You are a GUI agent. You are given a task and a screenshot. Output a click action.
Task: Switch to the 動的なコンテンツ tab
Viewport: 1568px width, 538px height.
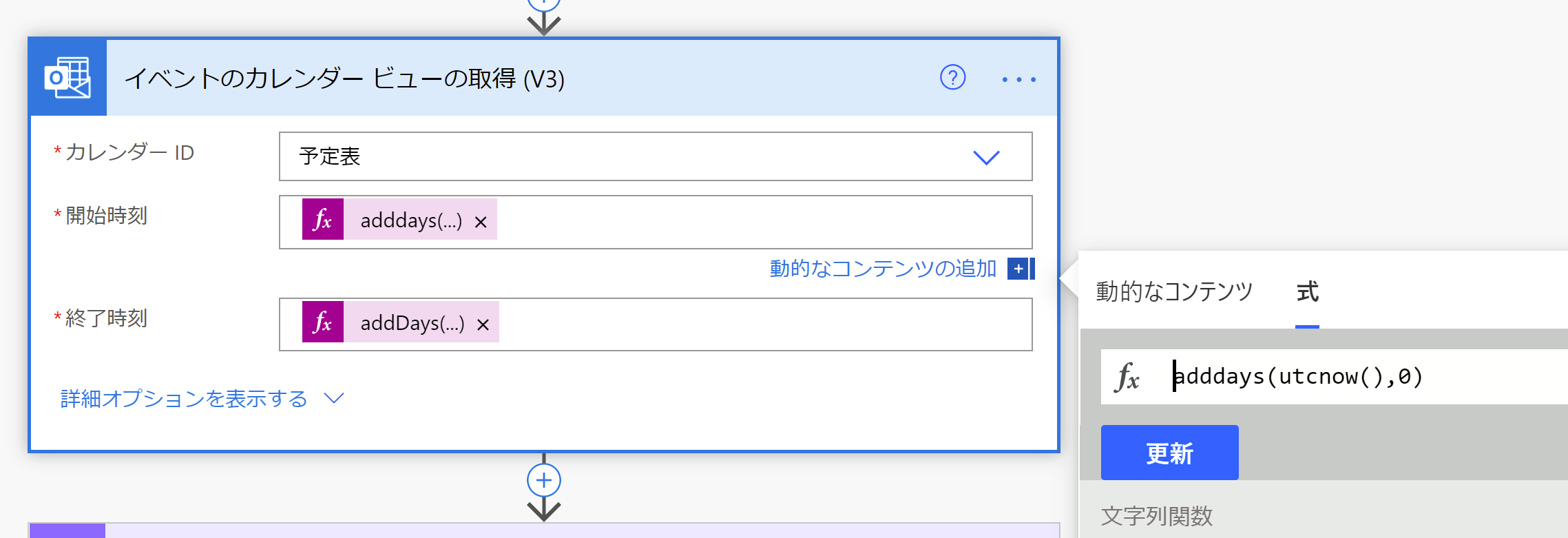pos(1174,292)
